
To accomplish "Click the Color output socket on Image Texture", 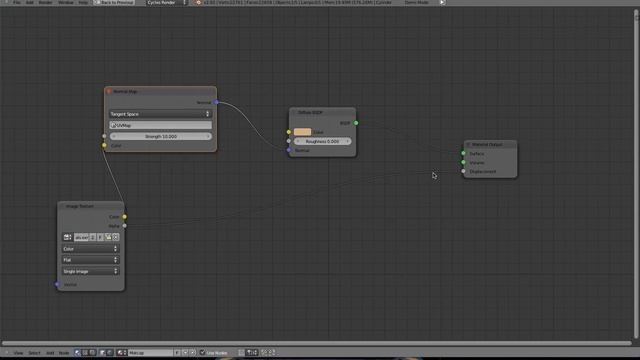I will pos(124,217).
